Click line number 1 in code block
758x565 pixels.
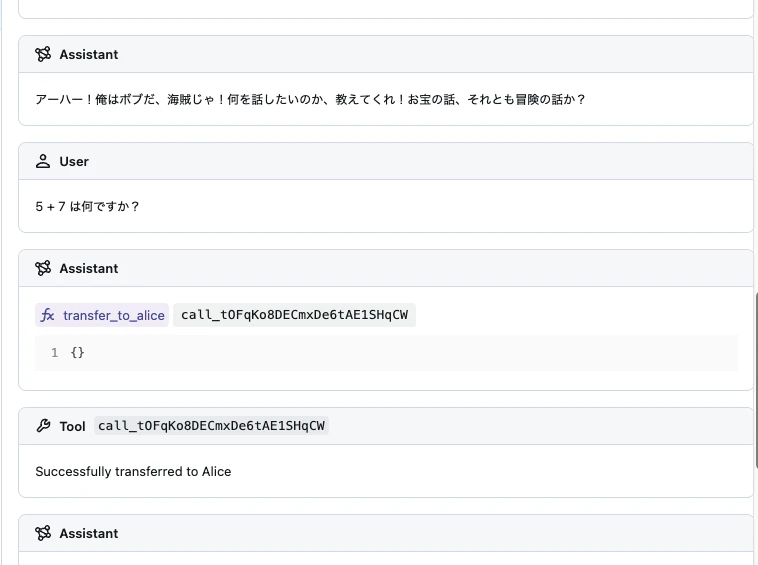pyautogui.click(x=55, y=353)
